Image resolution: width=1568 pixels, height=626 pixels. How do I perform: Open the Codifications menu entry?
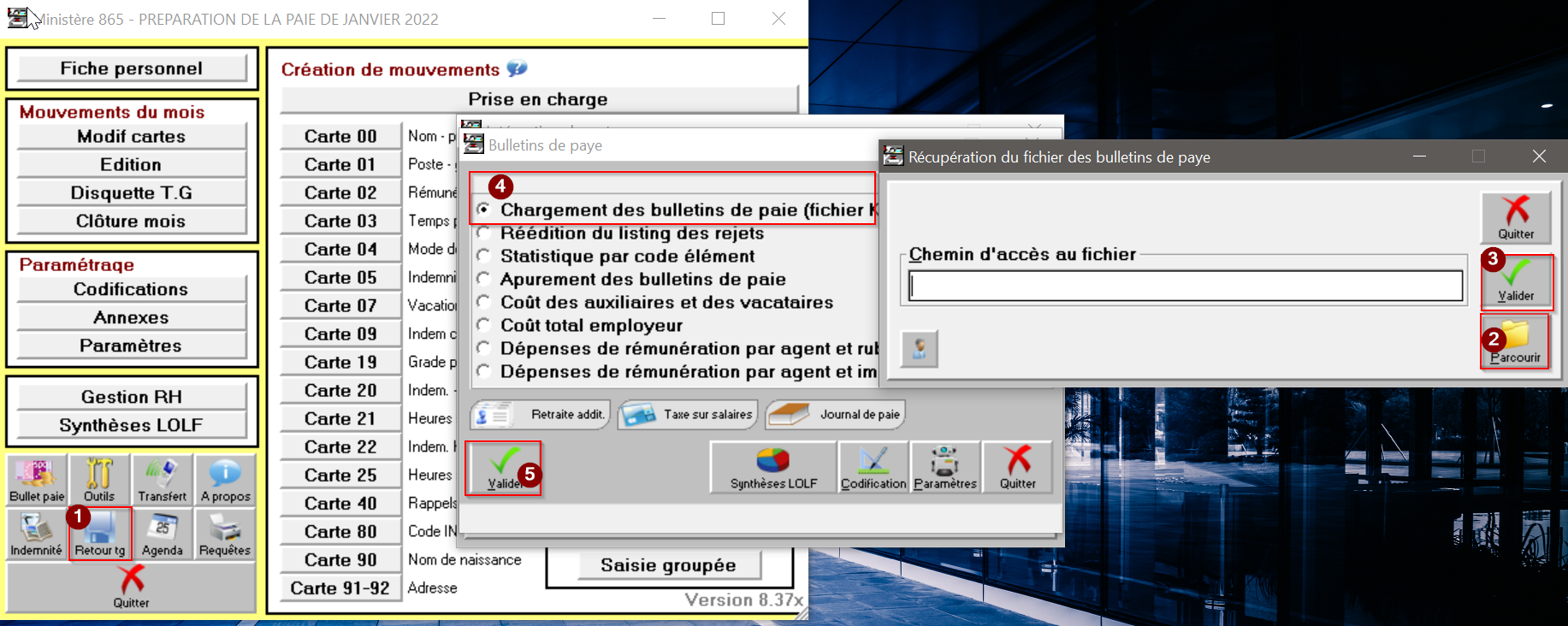[131, 289]
